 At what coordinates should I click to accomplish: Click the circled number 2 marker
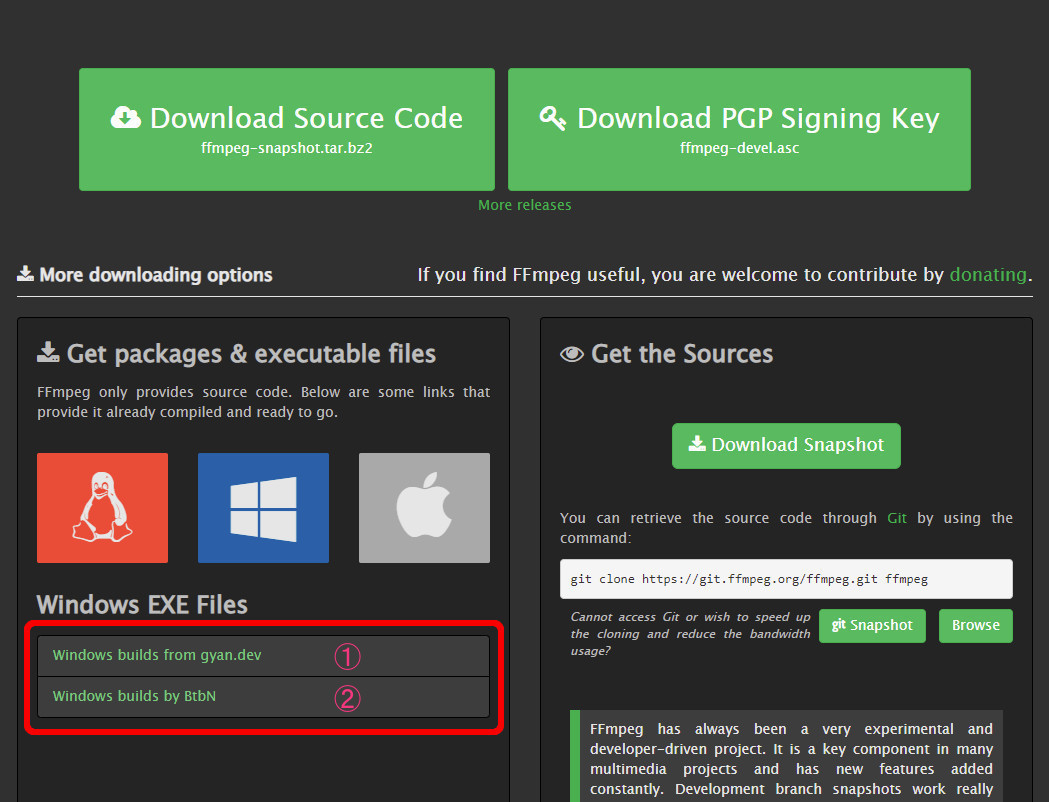(x=346, y=698)
